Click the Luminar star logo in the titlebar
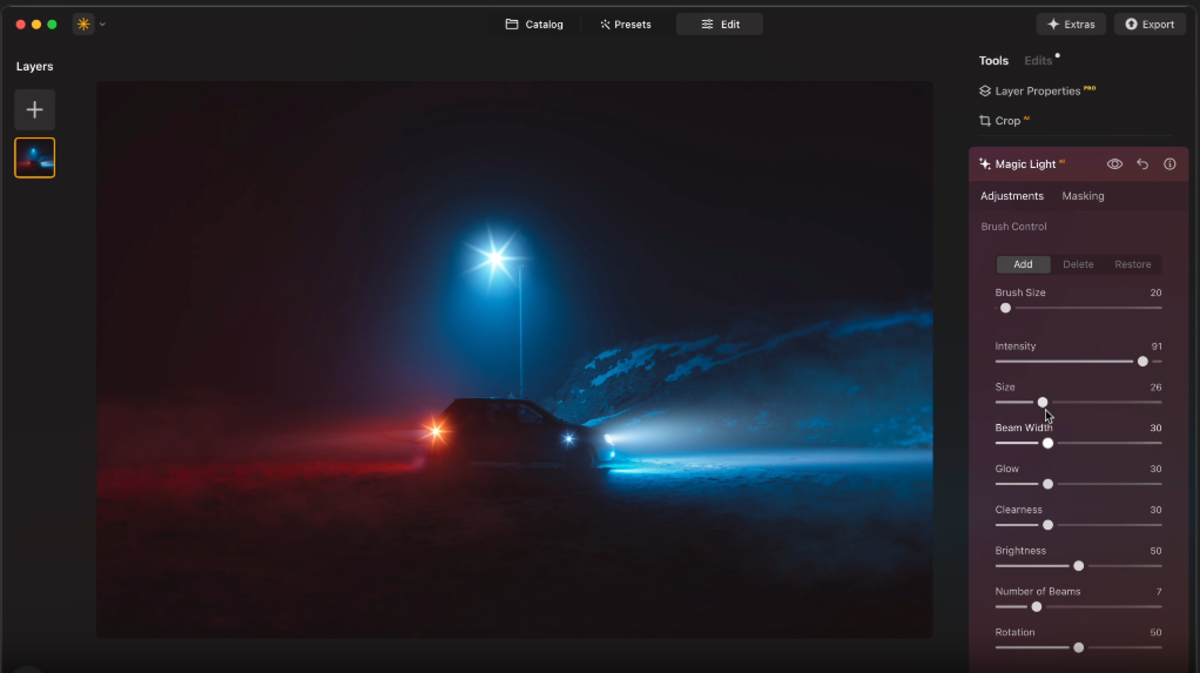This screenshot has height=673, width=1200. pyautogui.click(x=84, y=23)
